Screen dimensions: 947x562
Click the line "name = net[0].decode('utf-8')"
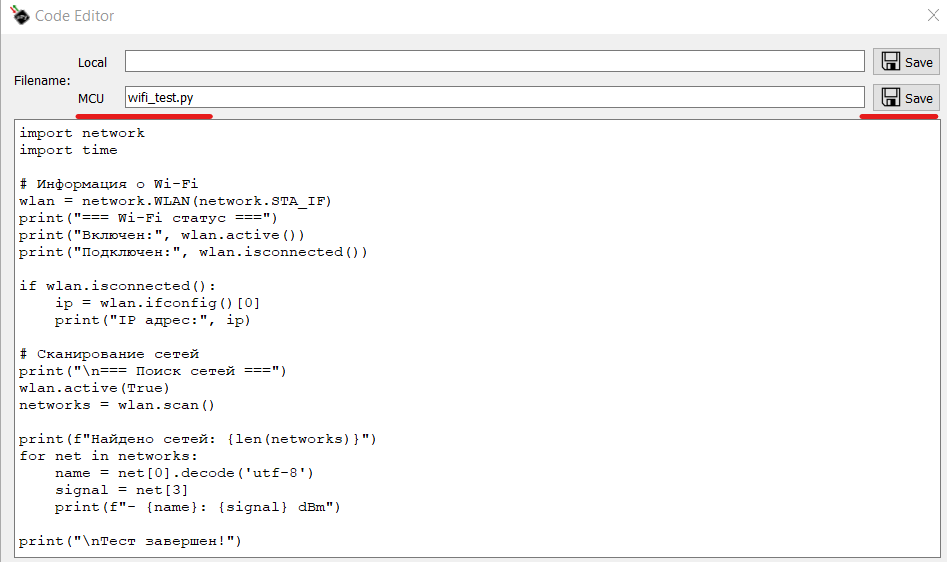(x=184, y=473)
